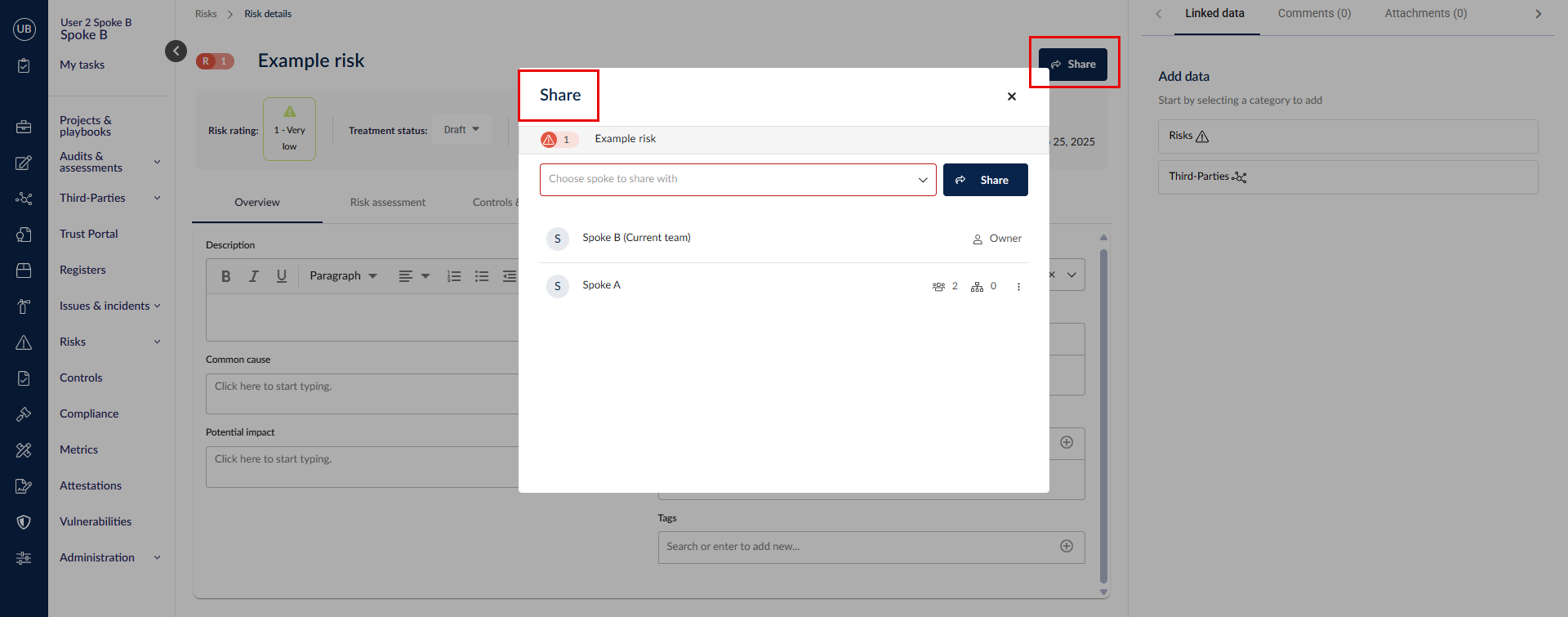Expand the Administration sidebar menu

[108, 557]
